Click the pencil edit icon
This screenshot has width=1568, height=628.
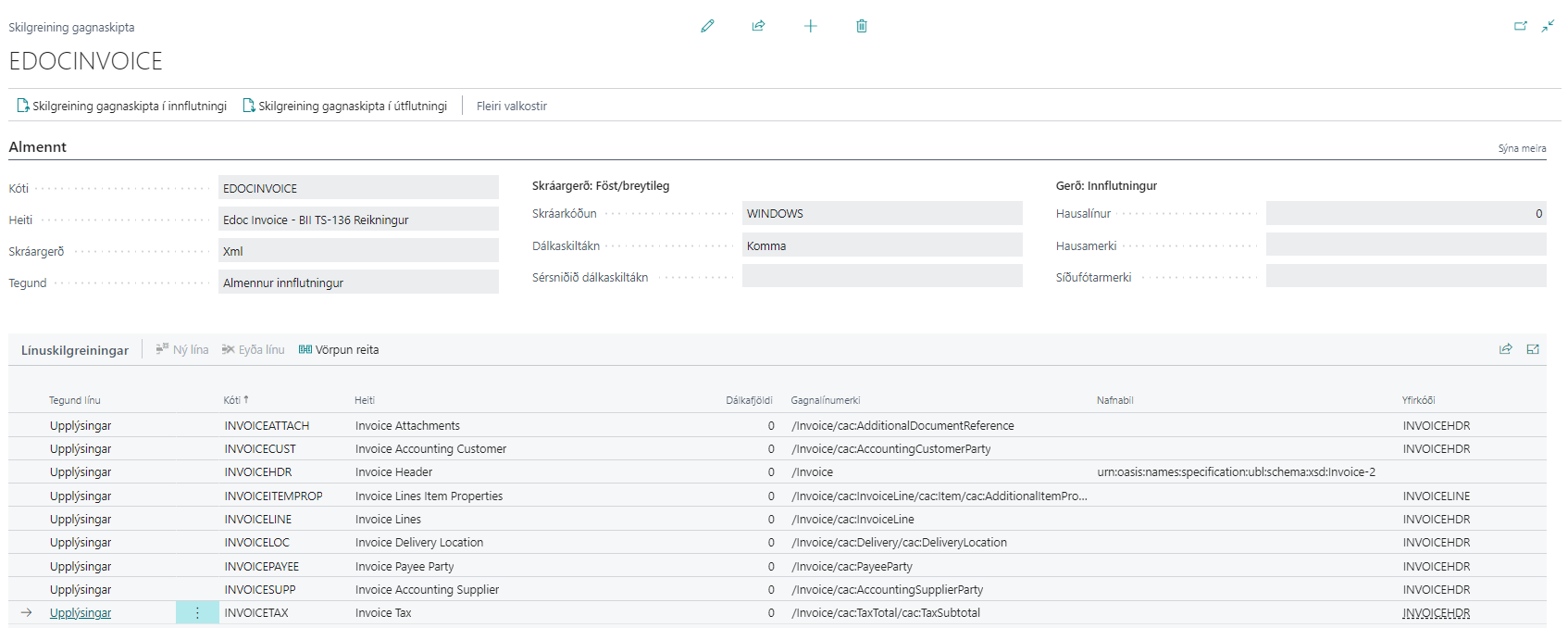[x=707, y=26]
